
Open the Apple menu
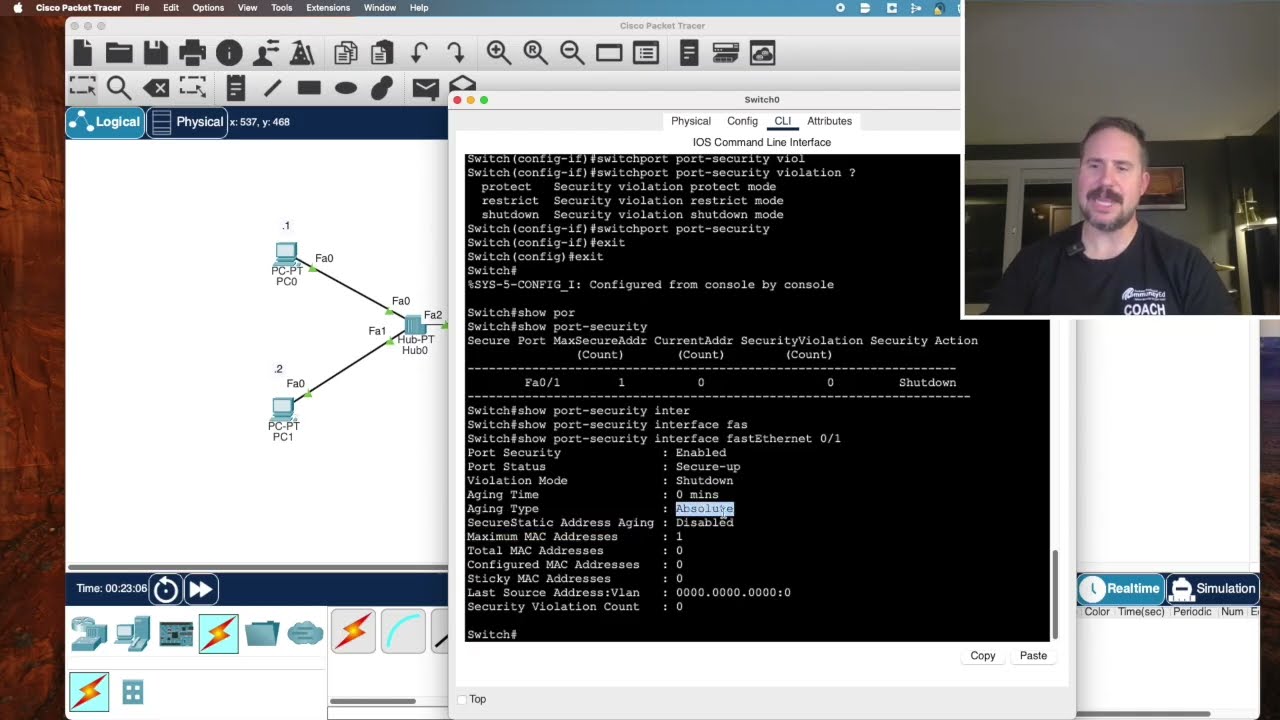(17, 8)
